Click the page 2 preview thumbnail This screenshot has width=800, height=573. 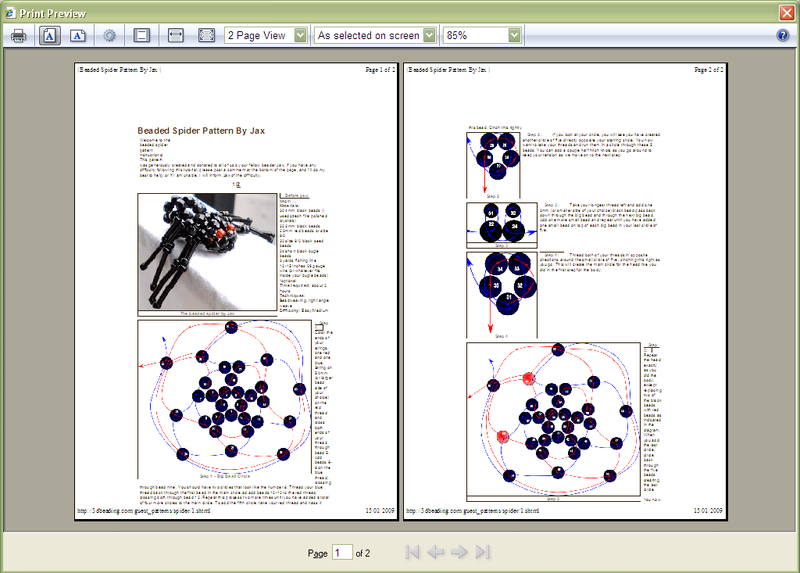click(565, 291)
